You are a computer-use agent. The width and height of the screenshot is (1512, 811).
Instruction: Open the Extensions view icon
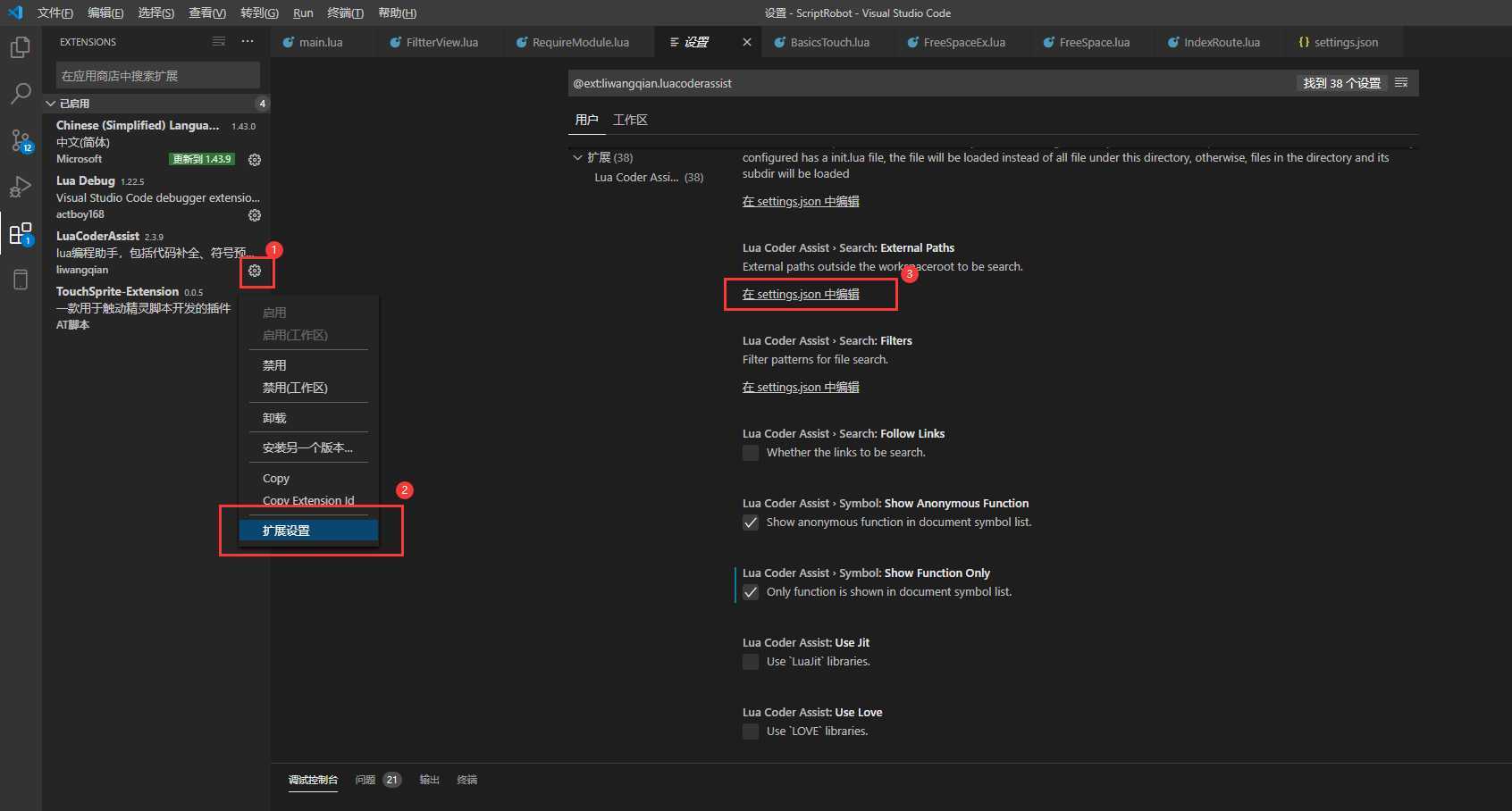pos(21,234)
